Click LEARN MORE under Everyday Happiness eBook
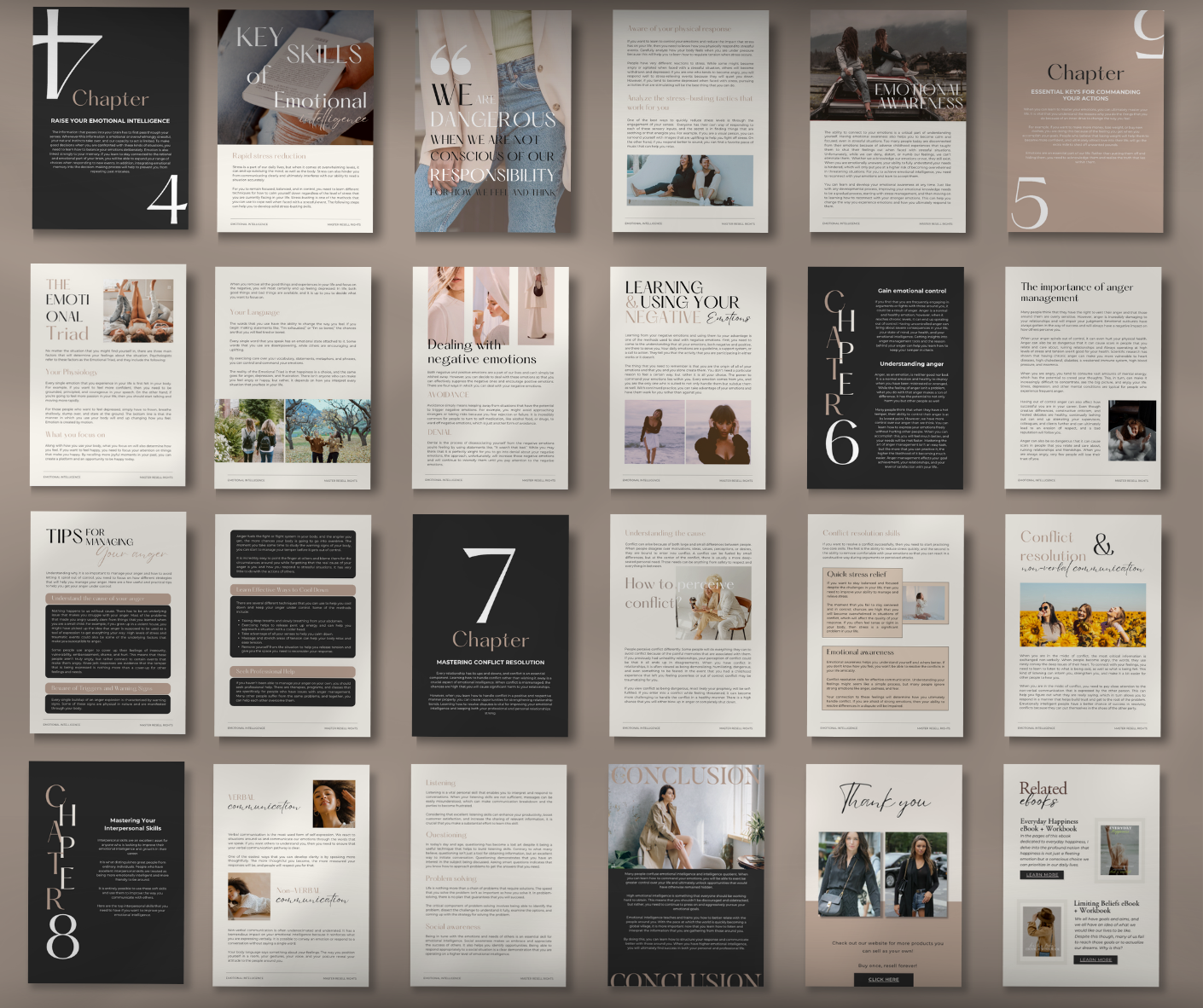Image resolution: width=1203 pixels, height=1008 pixels. [1042, 874]
